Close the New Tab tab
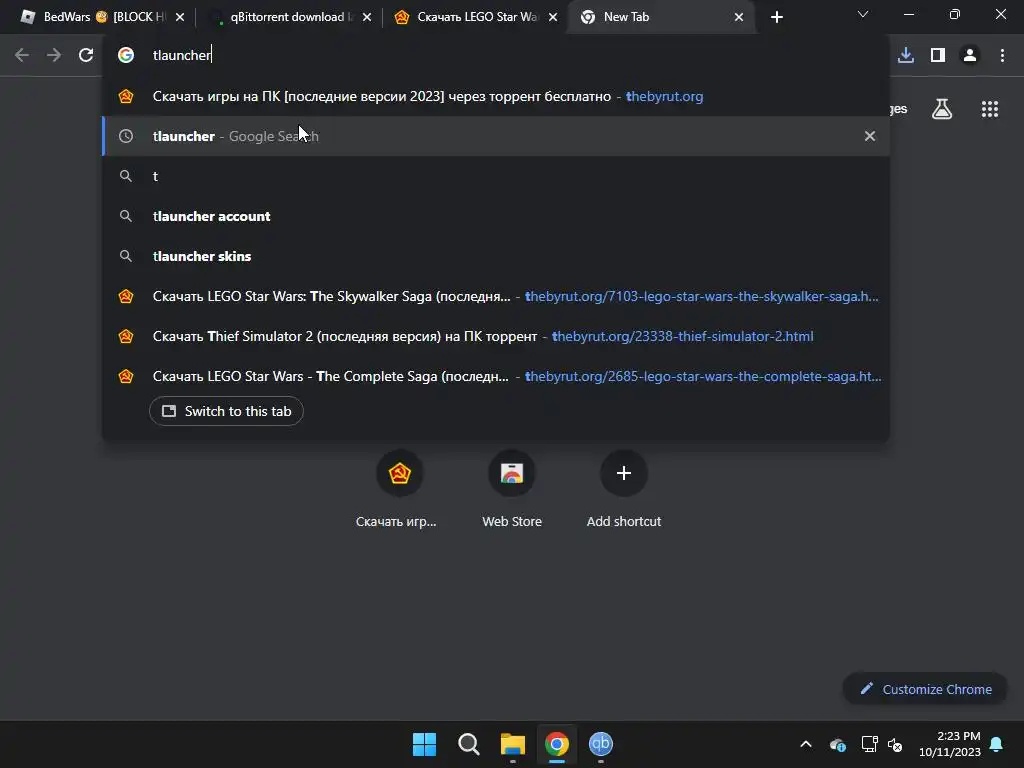The image size is (1024, 768). pyautogui.click(x=739, y=17)
